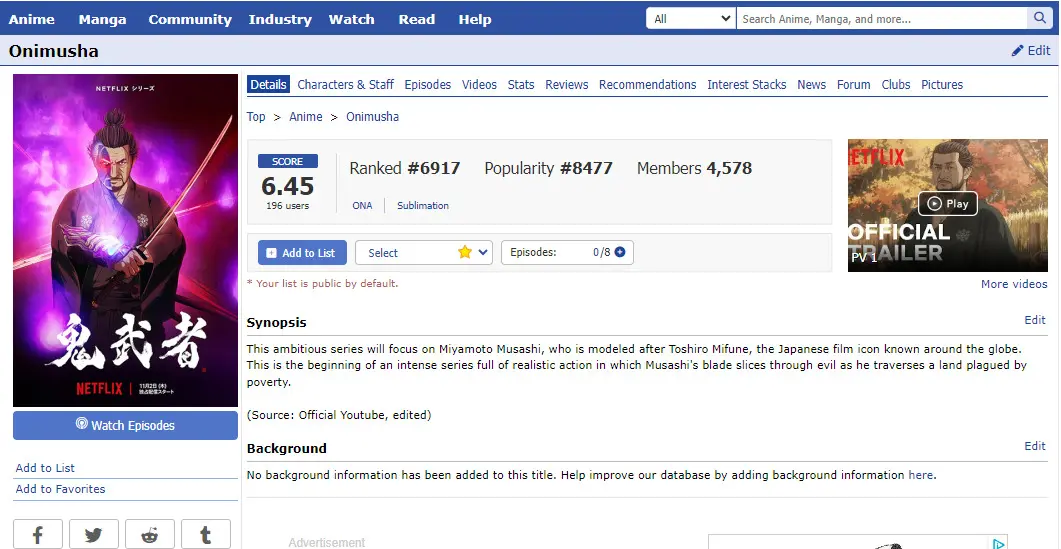The width and height of the screenshot is (1061, 549).
Task: Click the blue Add to List button
Action: 302,252
